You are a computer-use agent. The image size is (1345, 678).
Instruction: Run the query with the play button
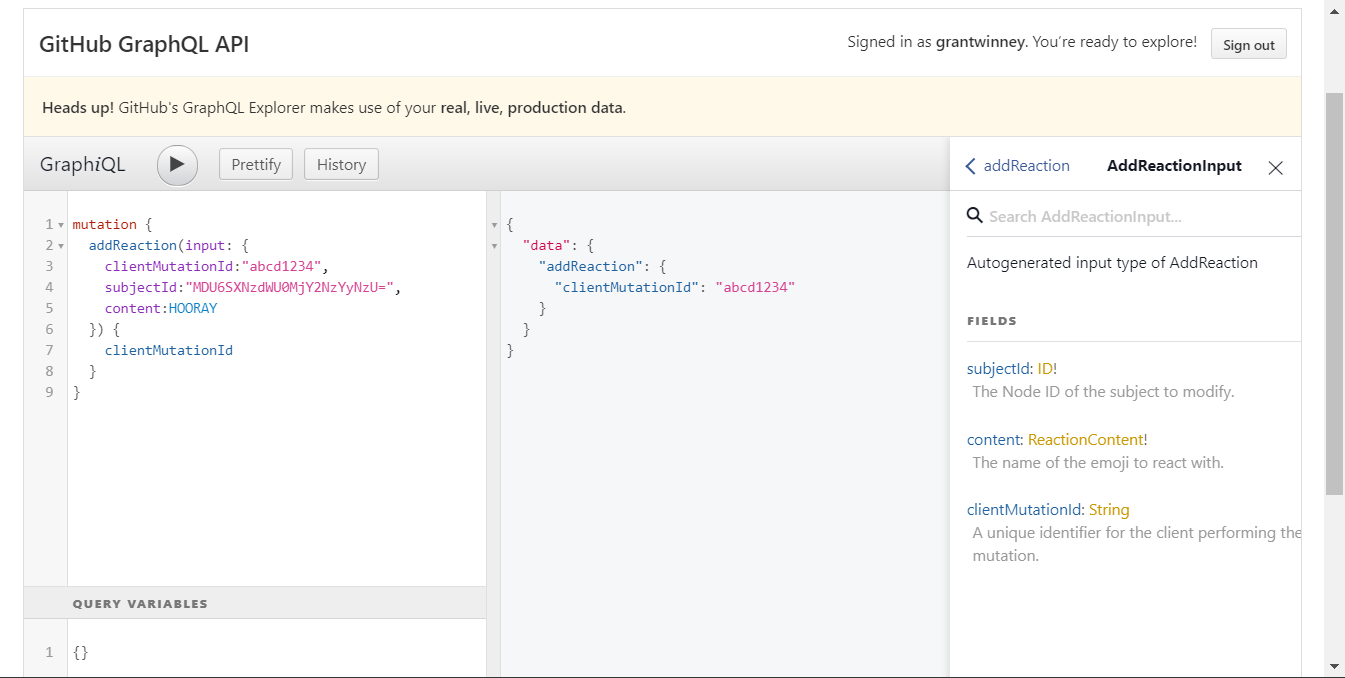coord(177,165)
